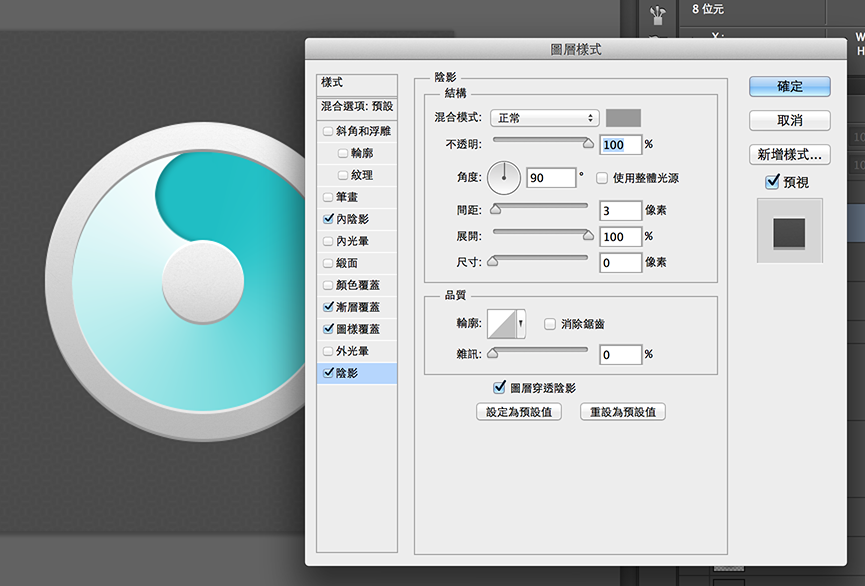Toggle 圖層穿透陰影 checkbox

pyautogui.click(x=499, y=388)
